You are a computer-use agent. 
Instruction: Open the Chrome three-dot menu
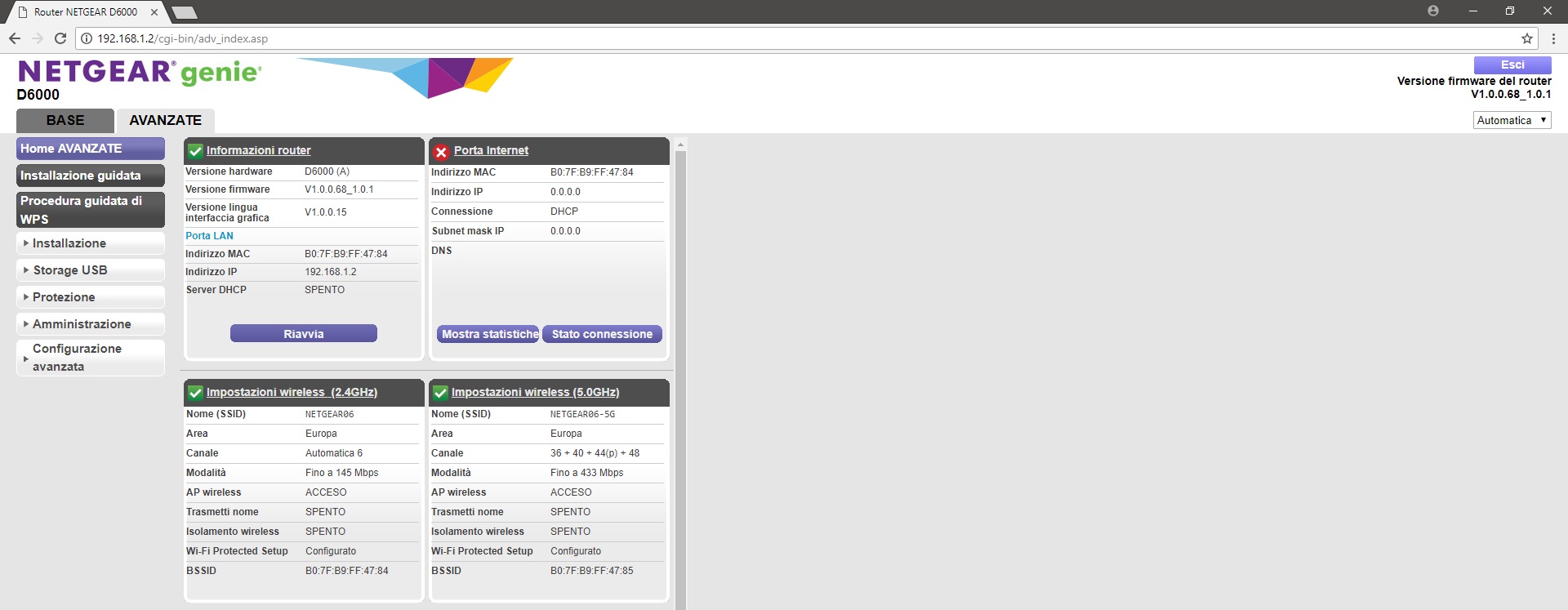point(1553,38)
